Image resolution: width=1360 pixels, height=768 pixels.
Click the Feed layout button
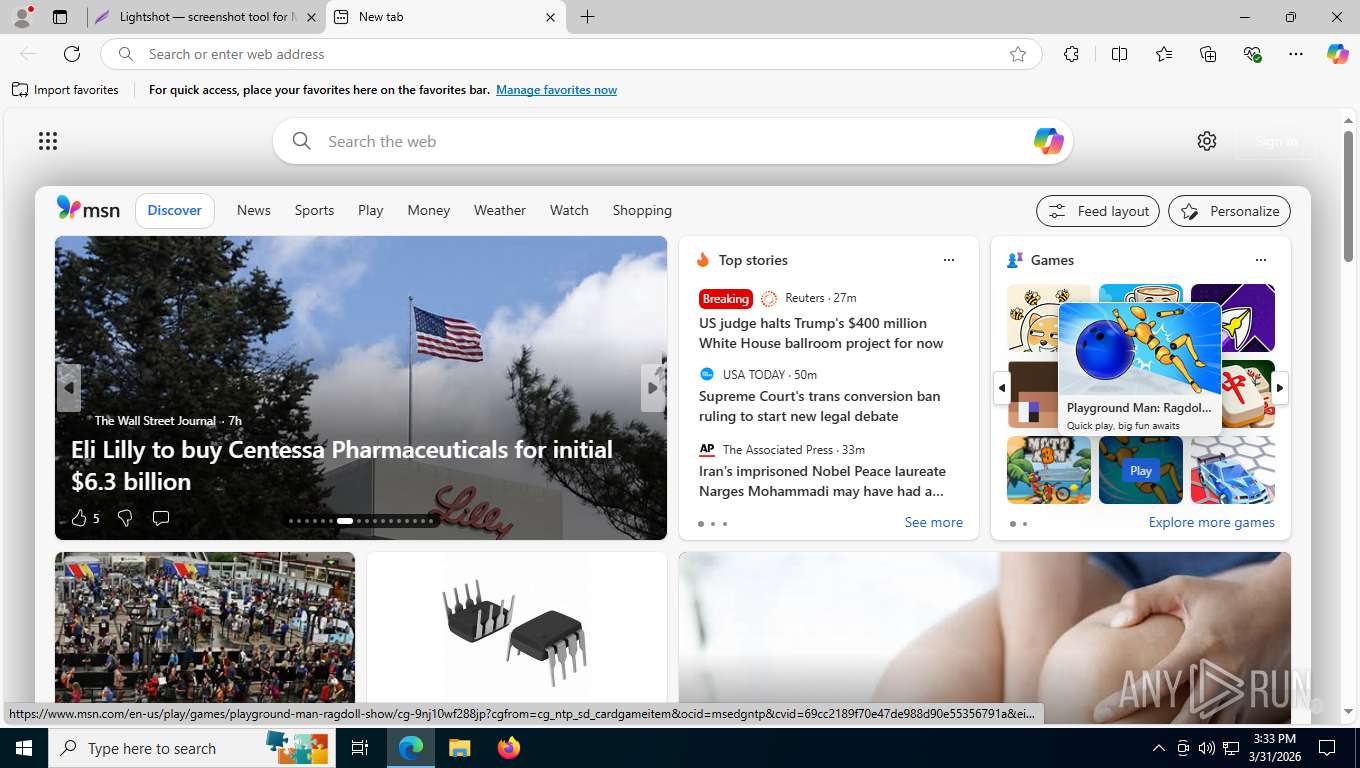click(1098, 211)
